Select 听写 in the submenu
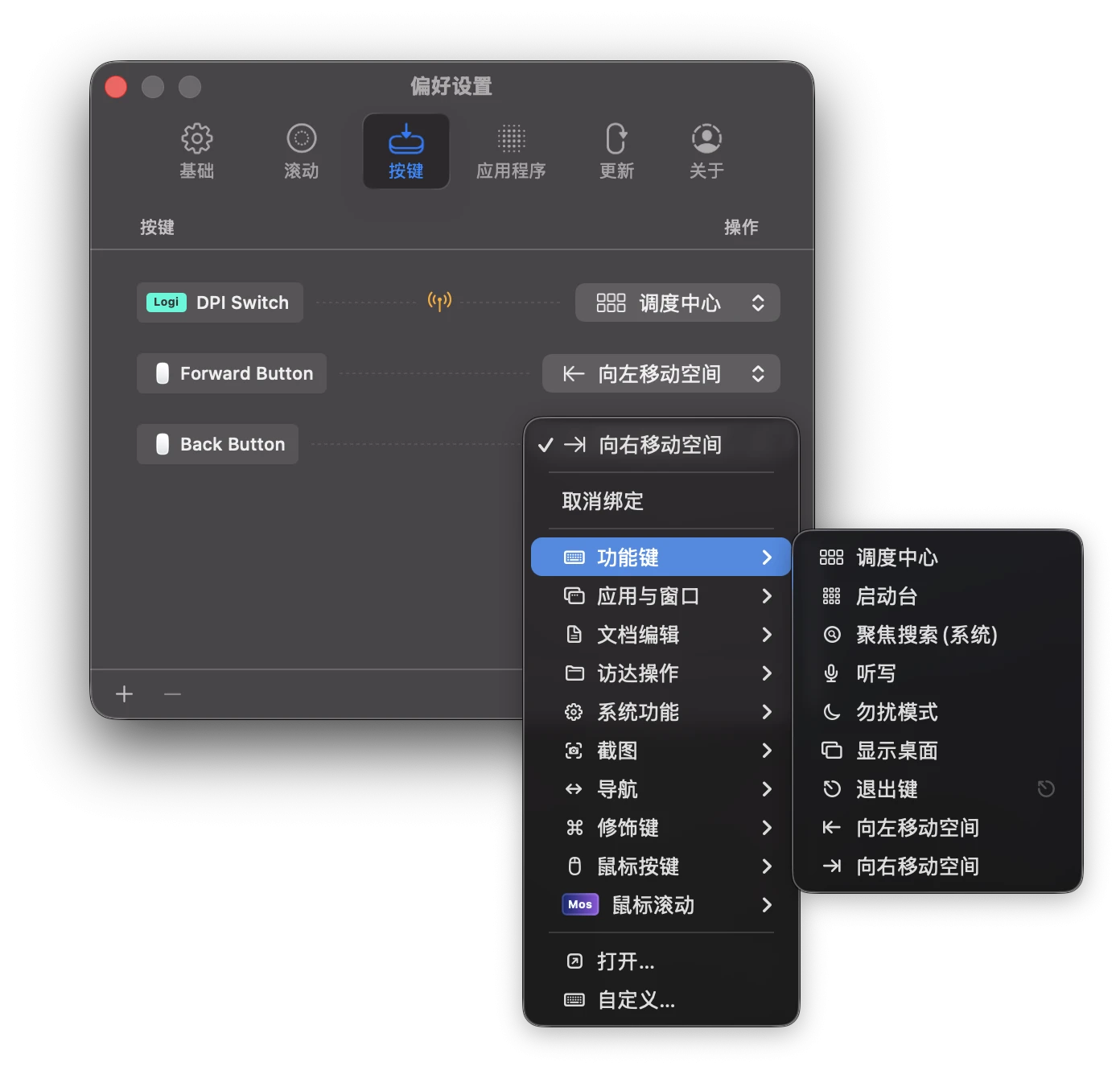 point(937,673)
